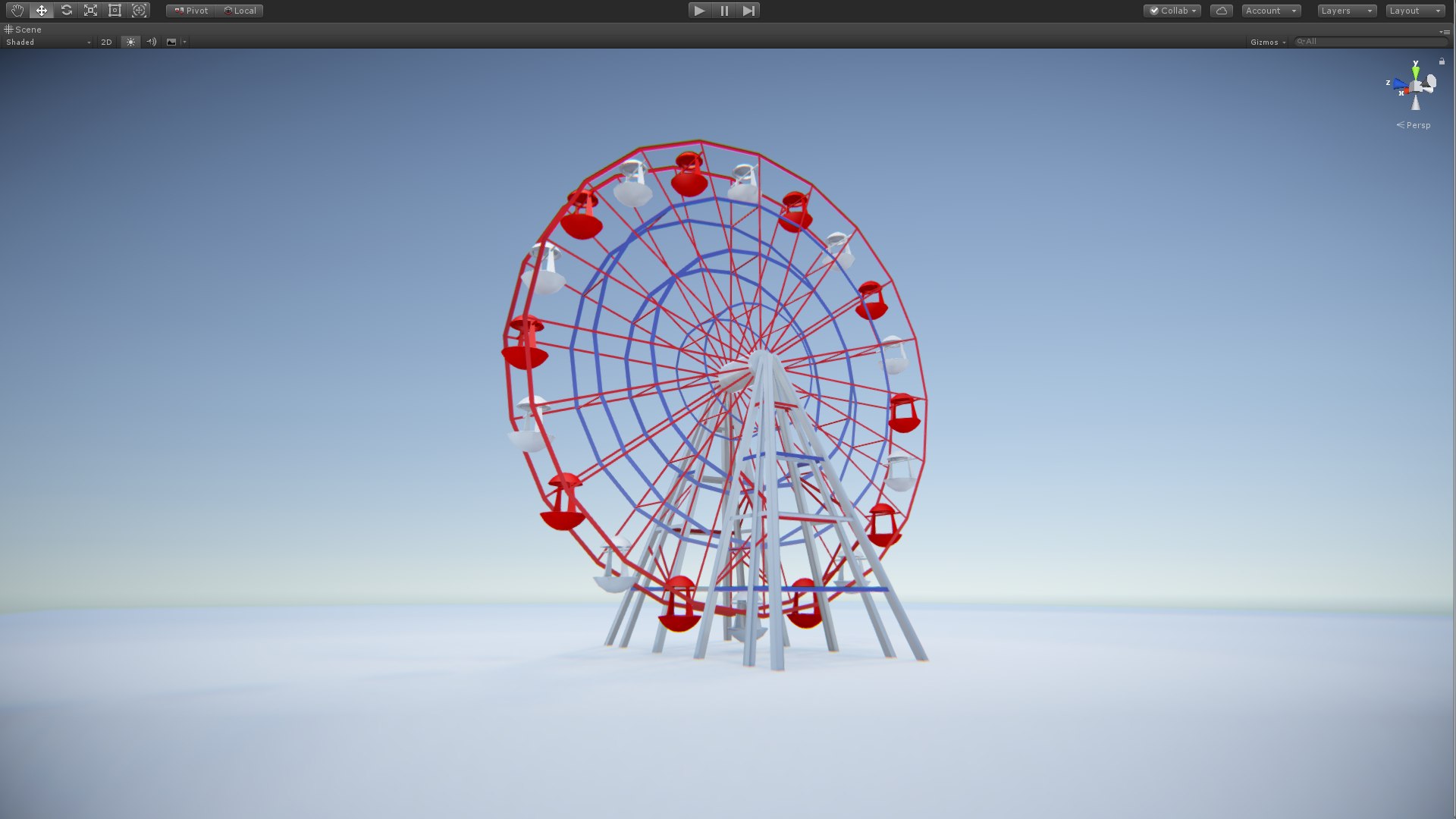Click the blue Z axis cone on gizmo
1456x819 pixels.
(1399, 83)
